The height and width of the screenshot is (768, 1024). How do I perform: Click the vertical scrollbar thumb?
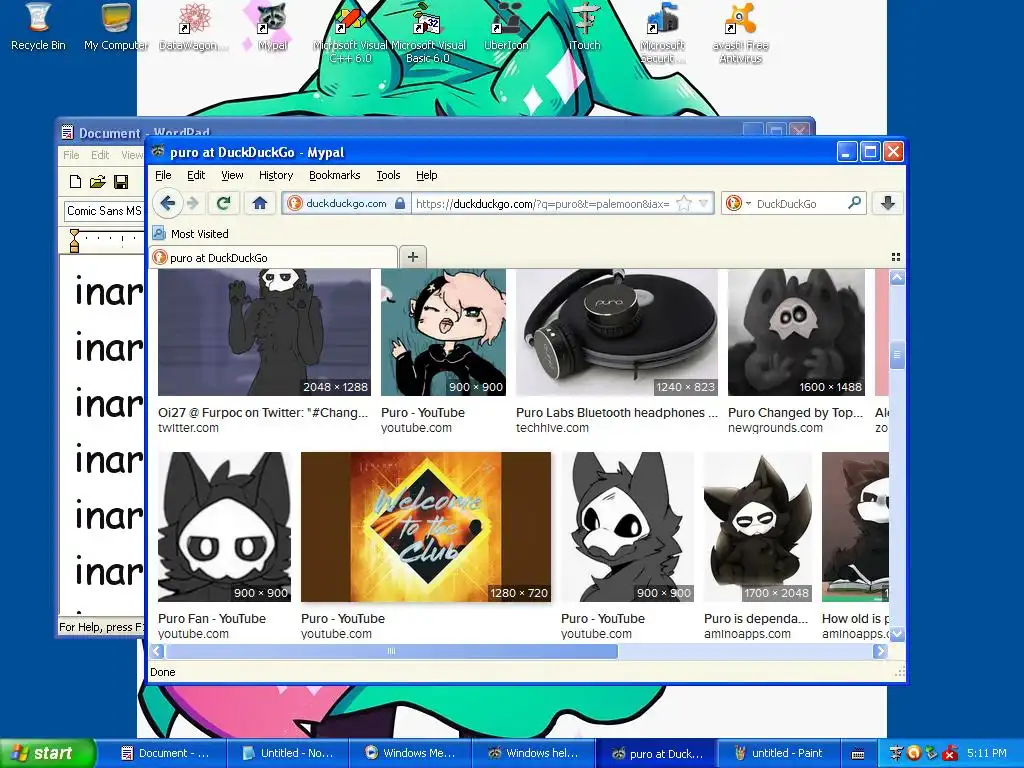point(897,355)
